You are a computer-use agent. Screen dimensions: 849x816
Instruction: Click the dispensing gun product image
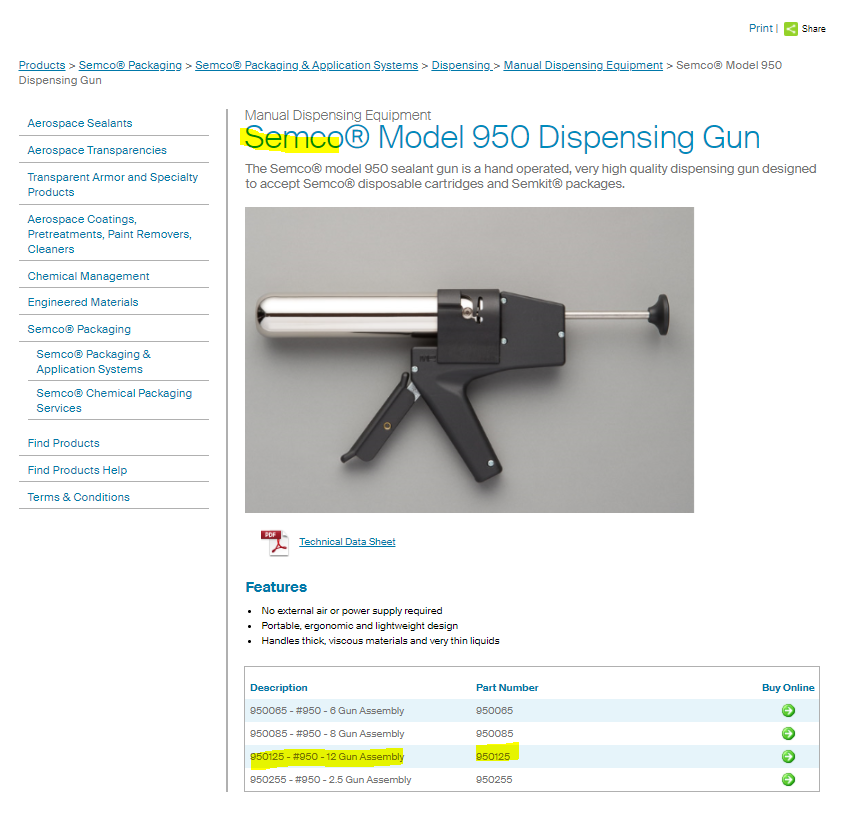tap(469, 360)
